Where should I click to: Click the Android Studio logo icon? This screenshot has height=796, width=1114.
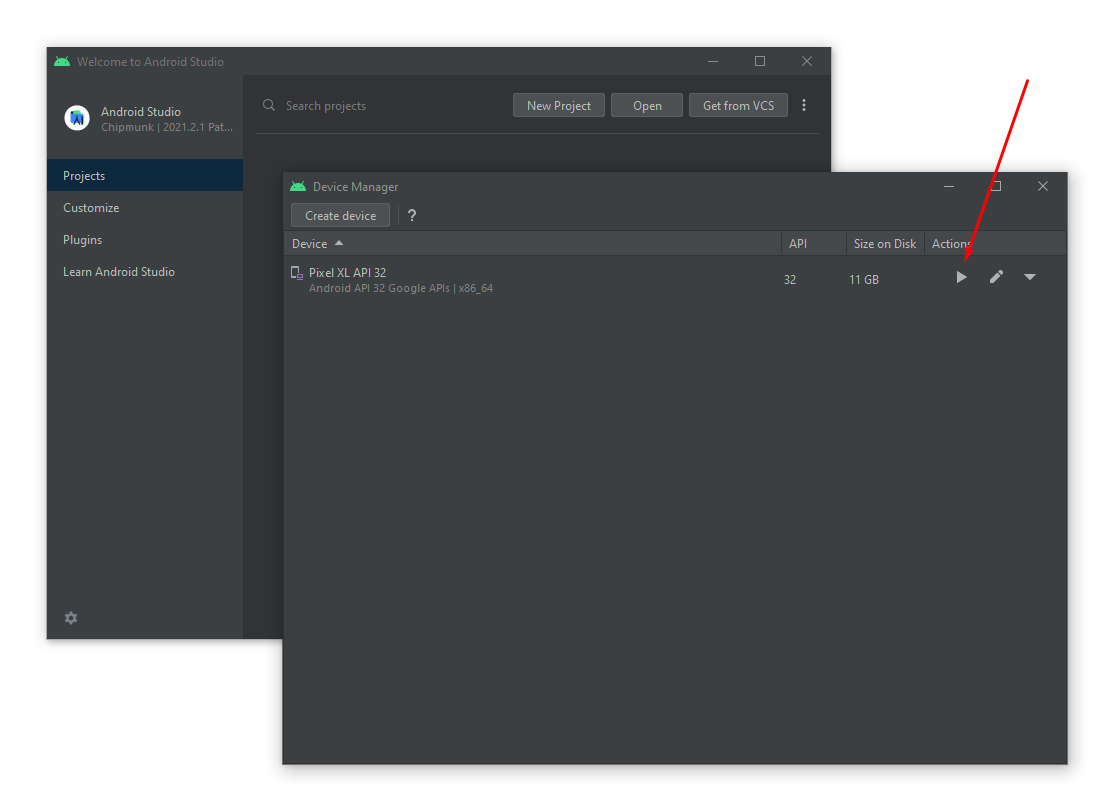77,118
